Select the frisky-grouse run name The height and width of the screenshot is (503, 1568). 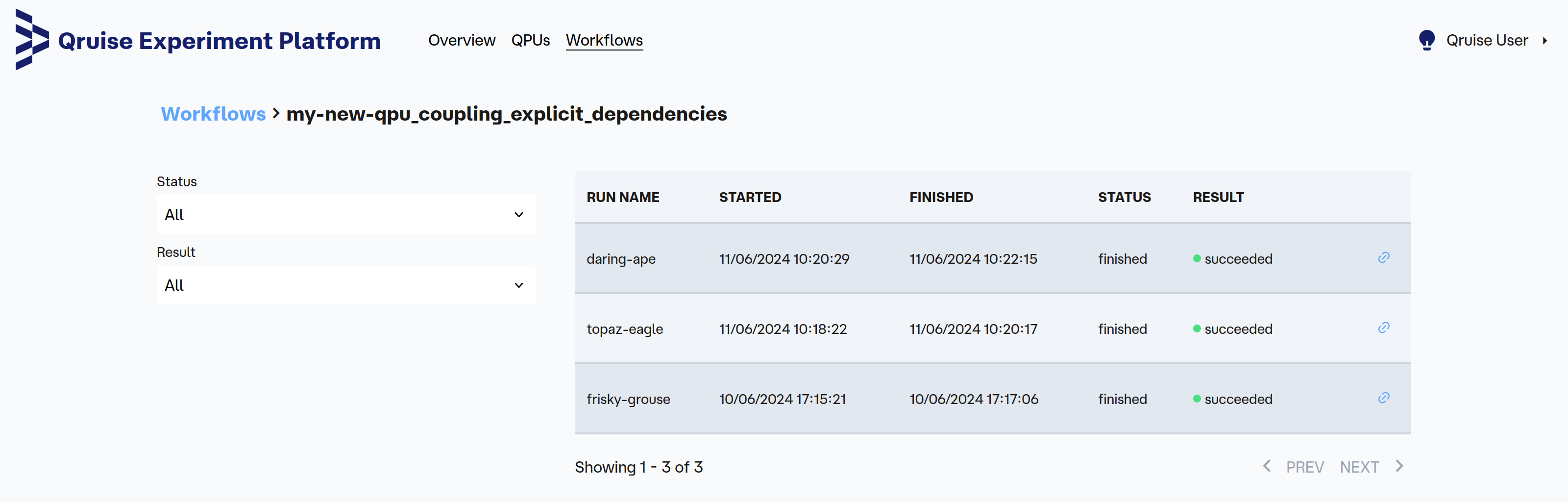click(x=628, y=399)
